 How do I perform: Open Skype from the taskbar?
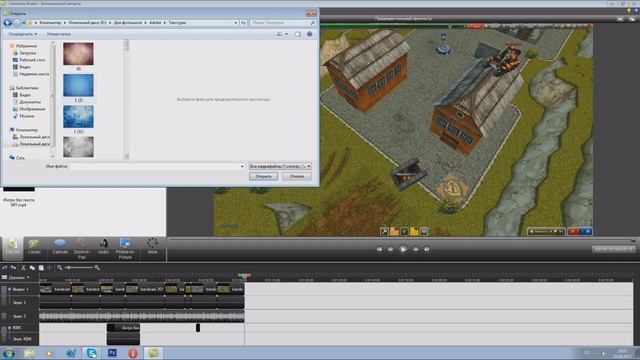[x=91, y=353]
